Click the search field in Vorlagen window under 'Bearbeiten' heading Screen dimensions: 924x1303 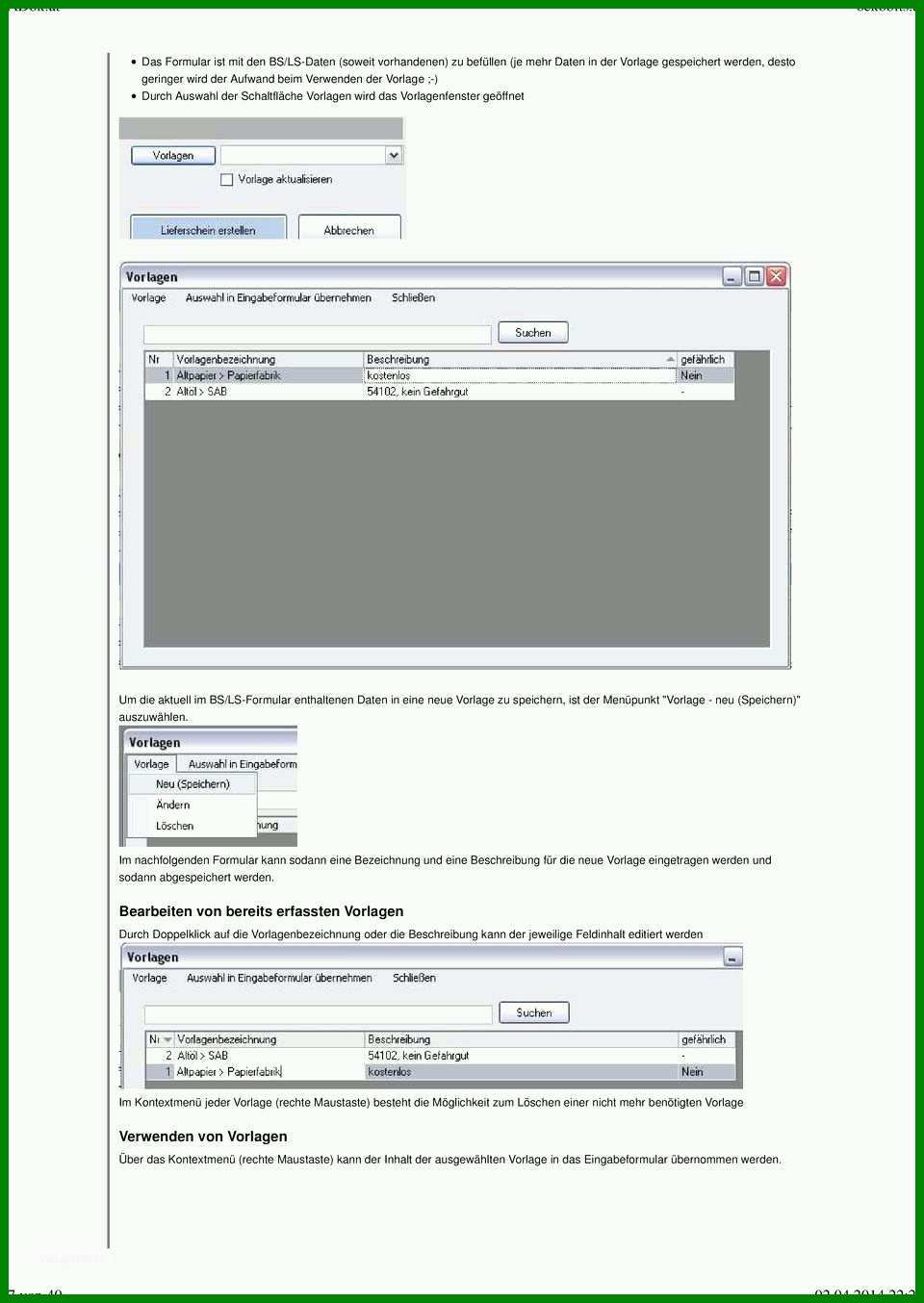coord(319,1014)
